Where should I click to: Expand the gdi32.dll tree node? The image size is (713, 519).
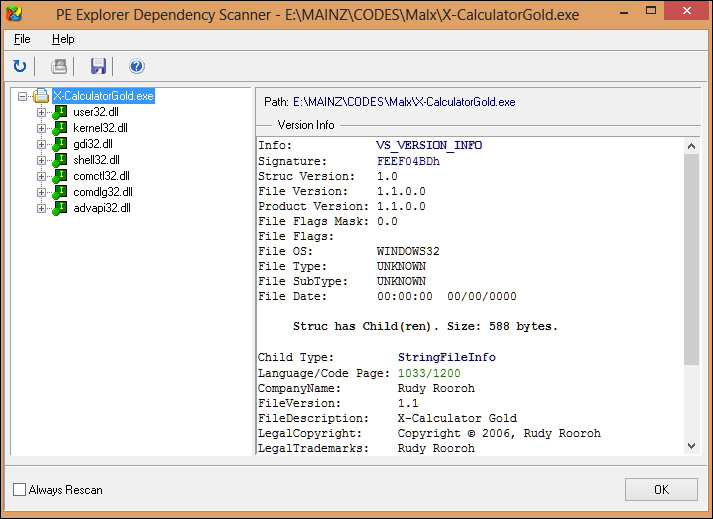[41, 144]
